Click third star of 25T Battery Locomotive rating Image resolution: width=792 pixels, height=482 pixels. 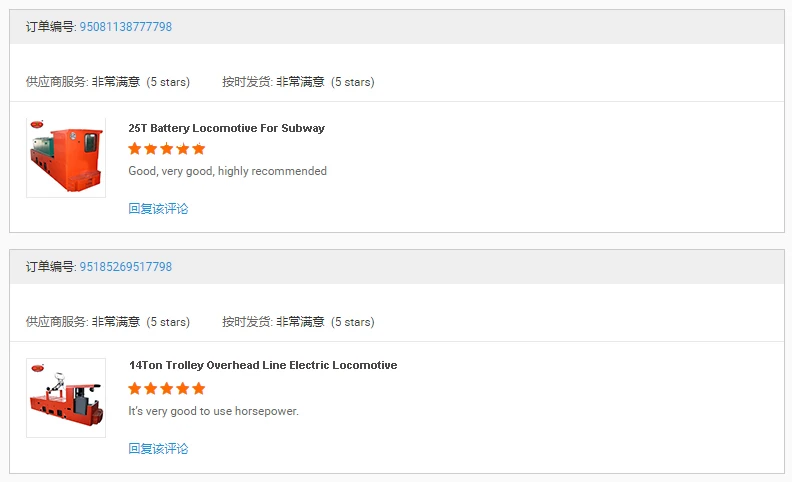(x=167, y=149)
